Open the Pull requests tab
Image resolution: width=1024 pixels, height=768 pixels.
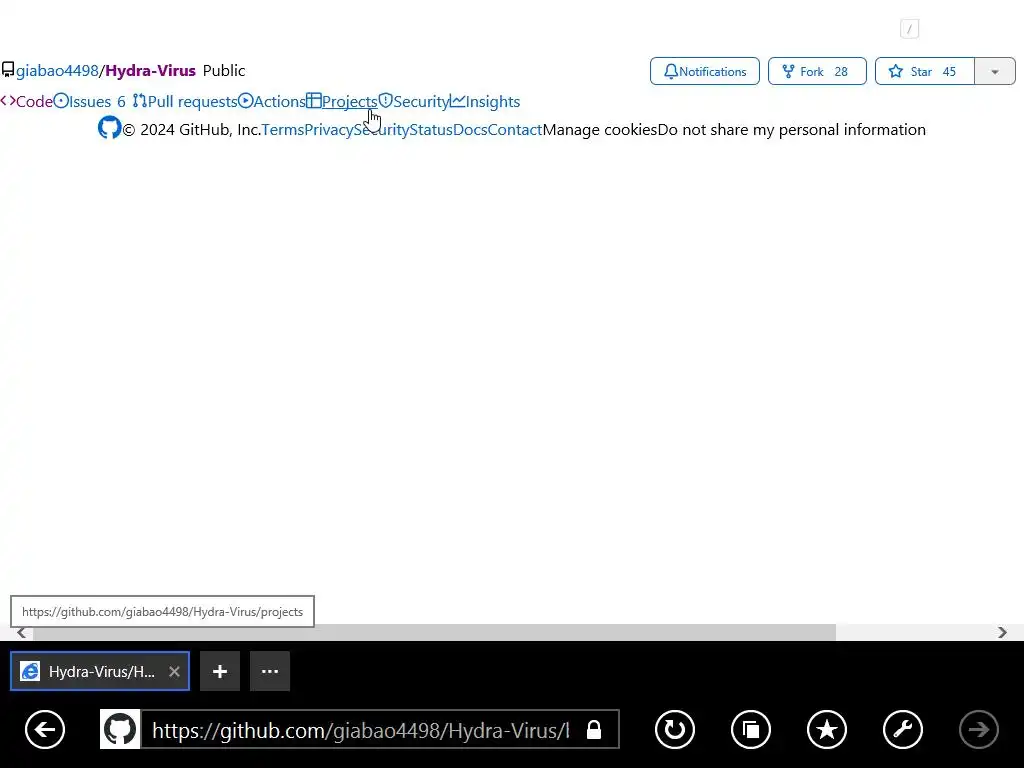185,101
